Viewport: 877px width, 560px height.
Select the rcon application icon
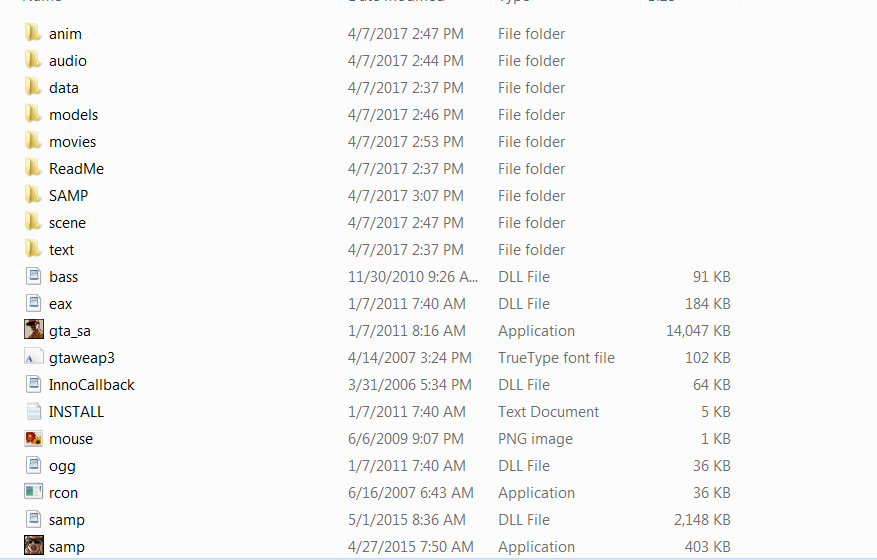(x=34, y=492)
